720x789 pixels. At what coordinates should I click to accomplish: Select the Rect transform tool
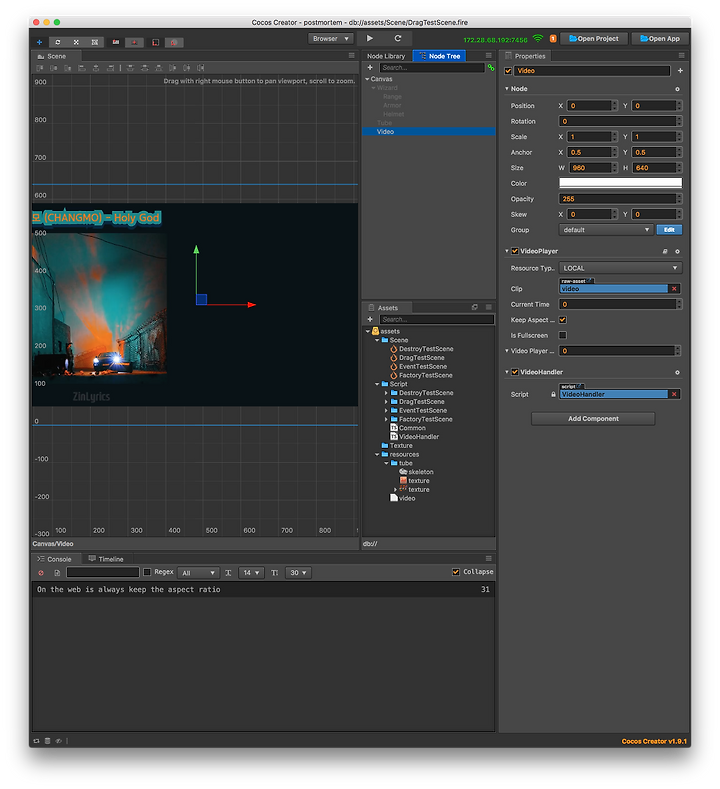point(95,42)
